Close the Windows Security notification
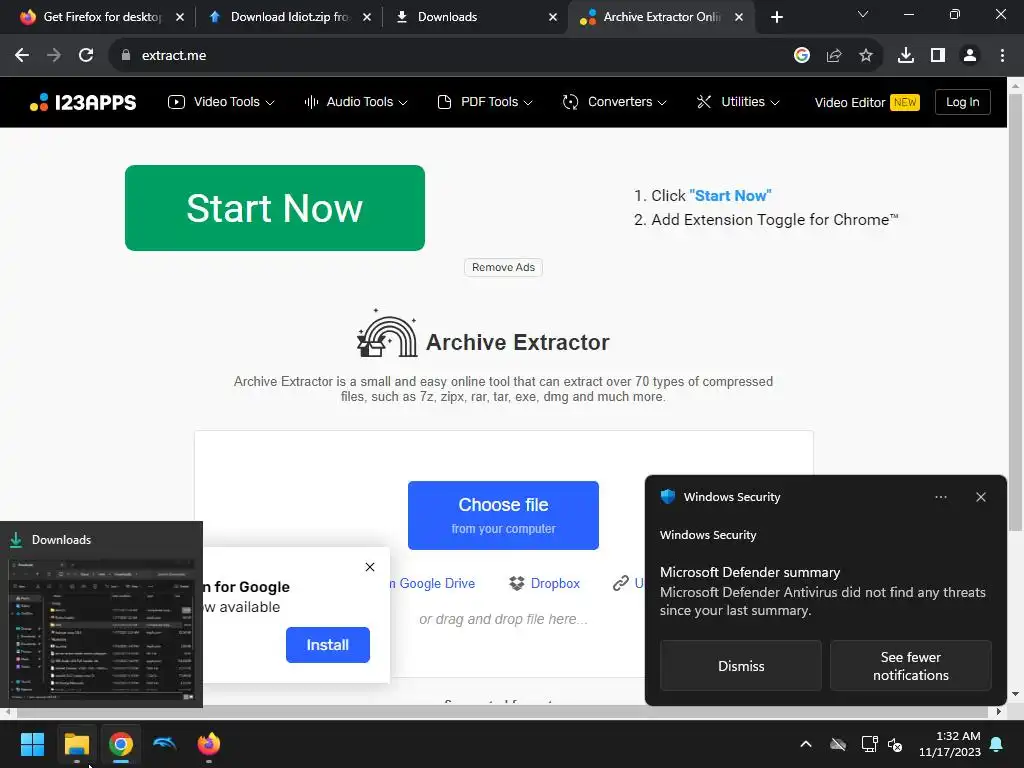Screen dimensions: 1024x768 tap(981, 497)
